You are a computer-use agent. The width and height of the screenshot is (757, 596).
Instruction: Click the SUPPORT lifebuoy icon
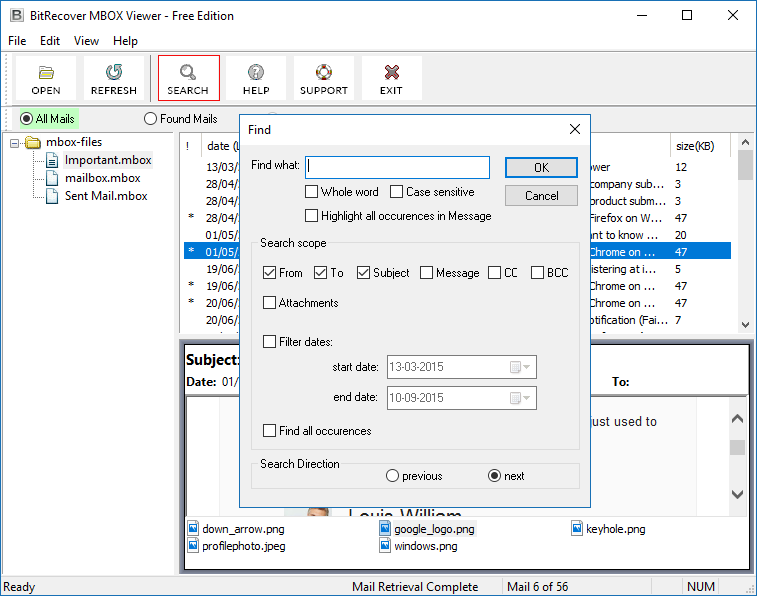324,72
